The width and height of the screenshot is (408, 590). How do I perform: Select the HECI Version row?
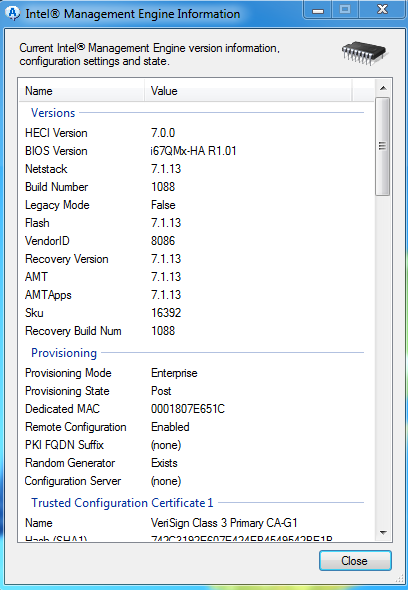coord(196,133)
